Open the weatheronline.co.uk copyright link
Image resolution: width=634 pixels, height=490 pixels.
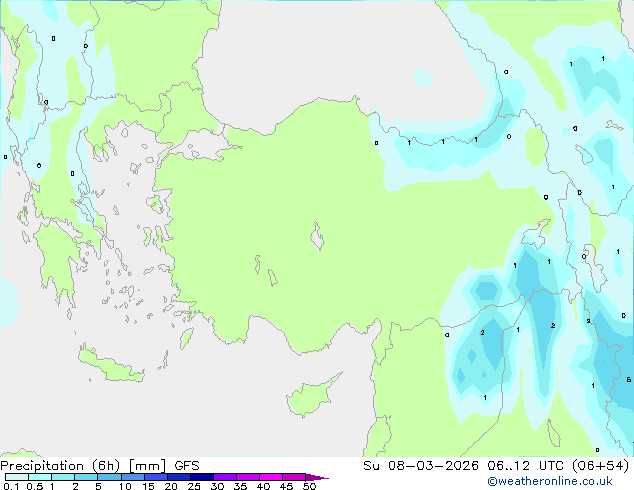[550, 481]
